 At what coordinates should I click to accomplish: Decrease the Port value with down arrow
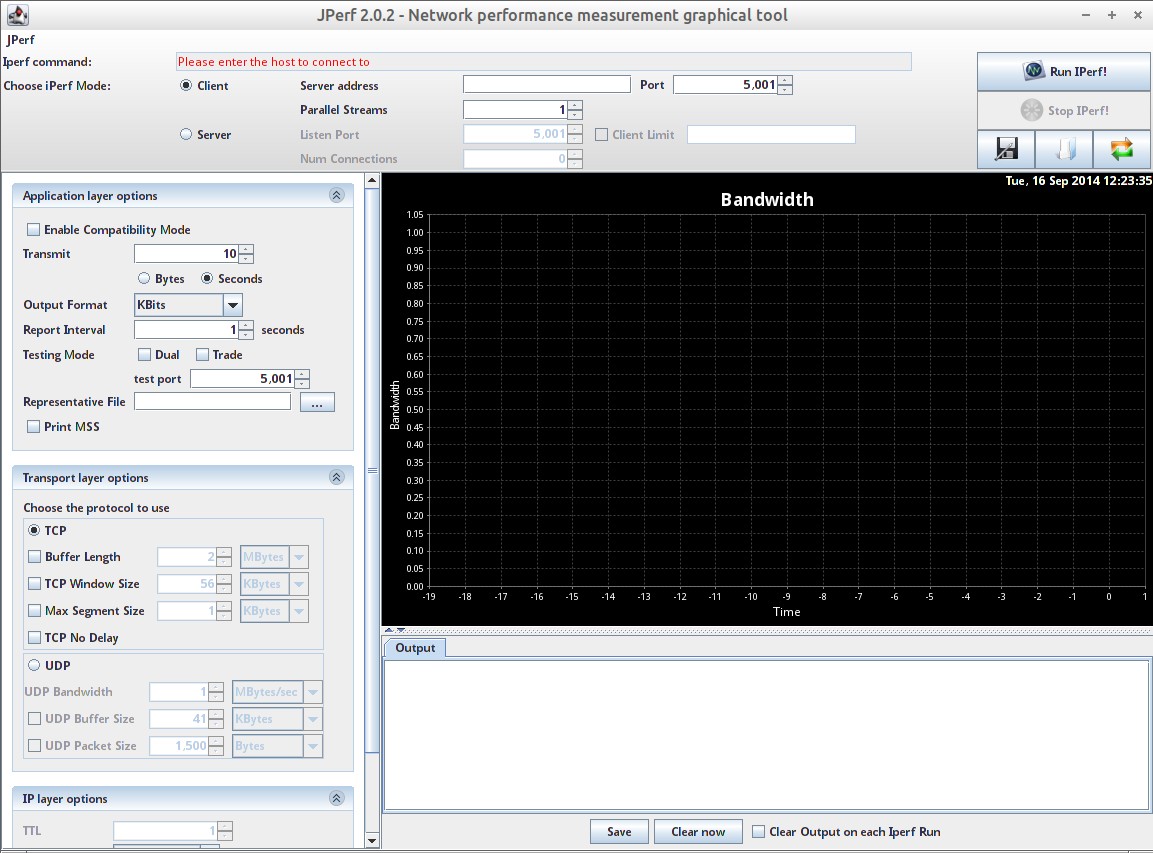pyautogui.click(x=785, y=90)
